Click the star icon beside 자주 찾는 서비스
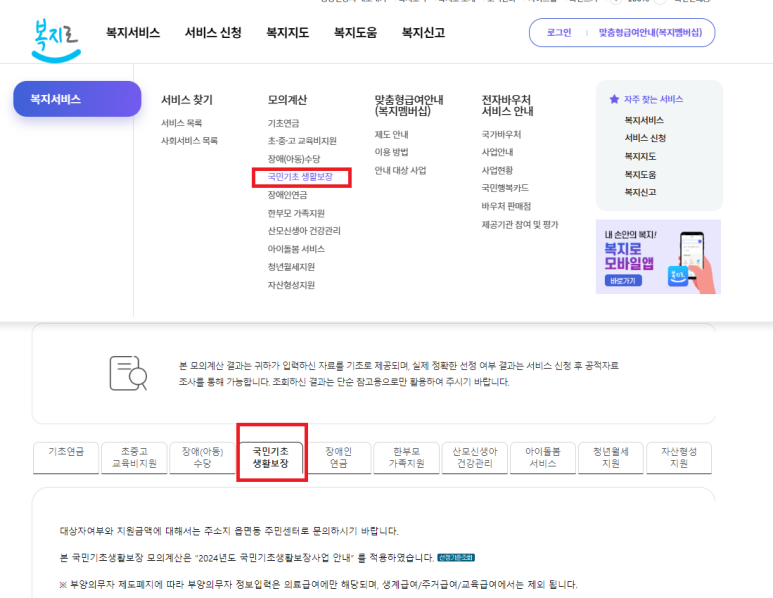Viewport: 773px width, 598px height. click(614, 99)
